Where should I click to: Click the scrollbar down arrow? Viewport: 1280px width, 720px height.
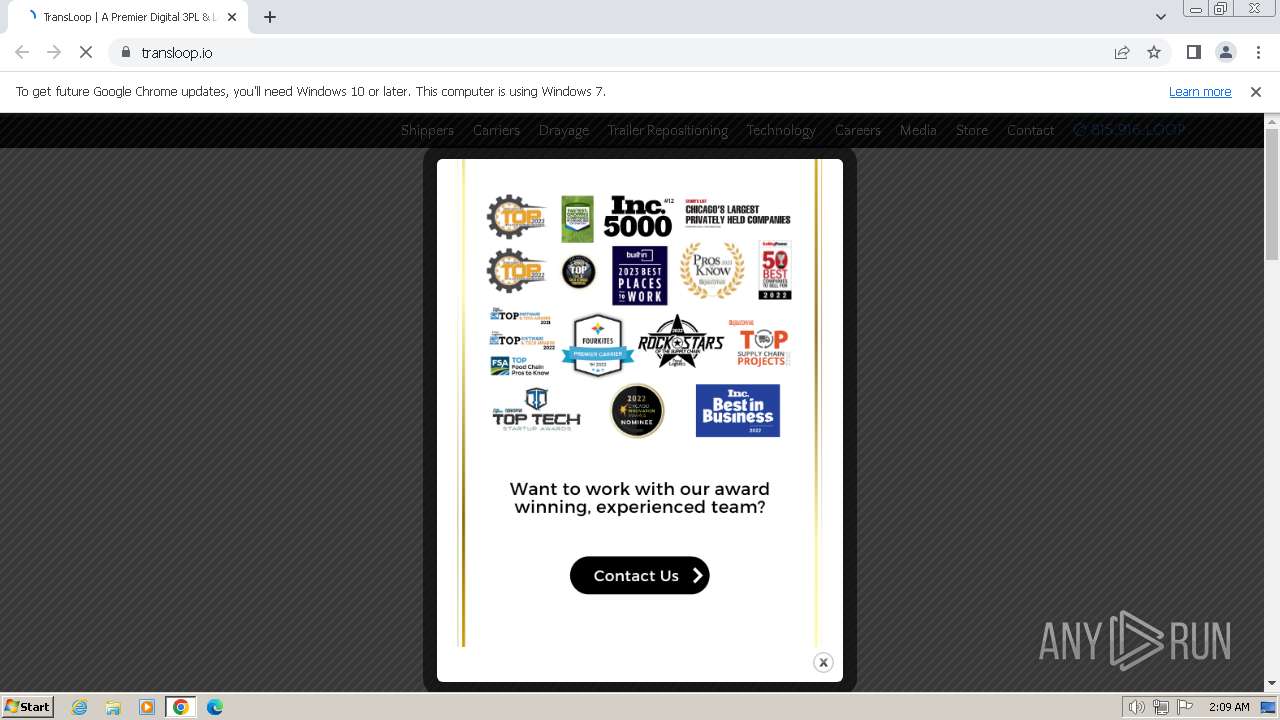pos(1272,684)
